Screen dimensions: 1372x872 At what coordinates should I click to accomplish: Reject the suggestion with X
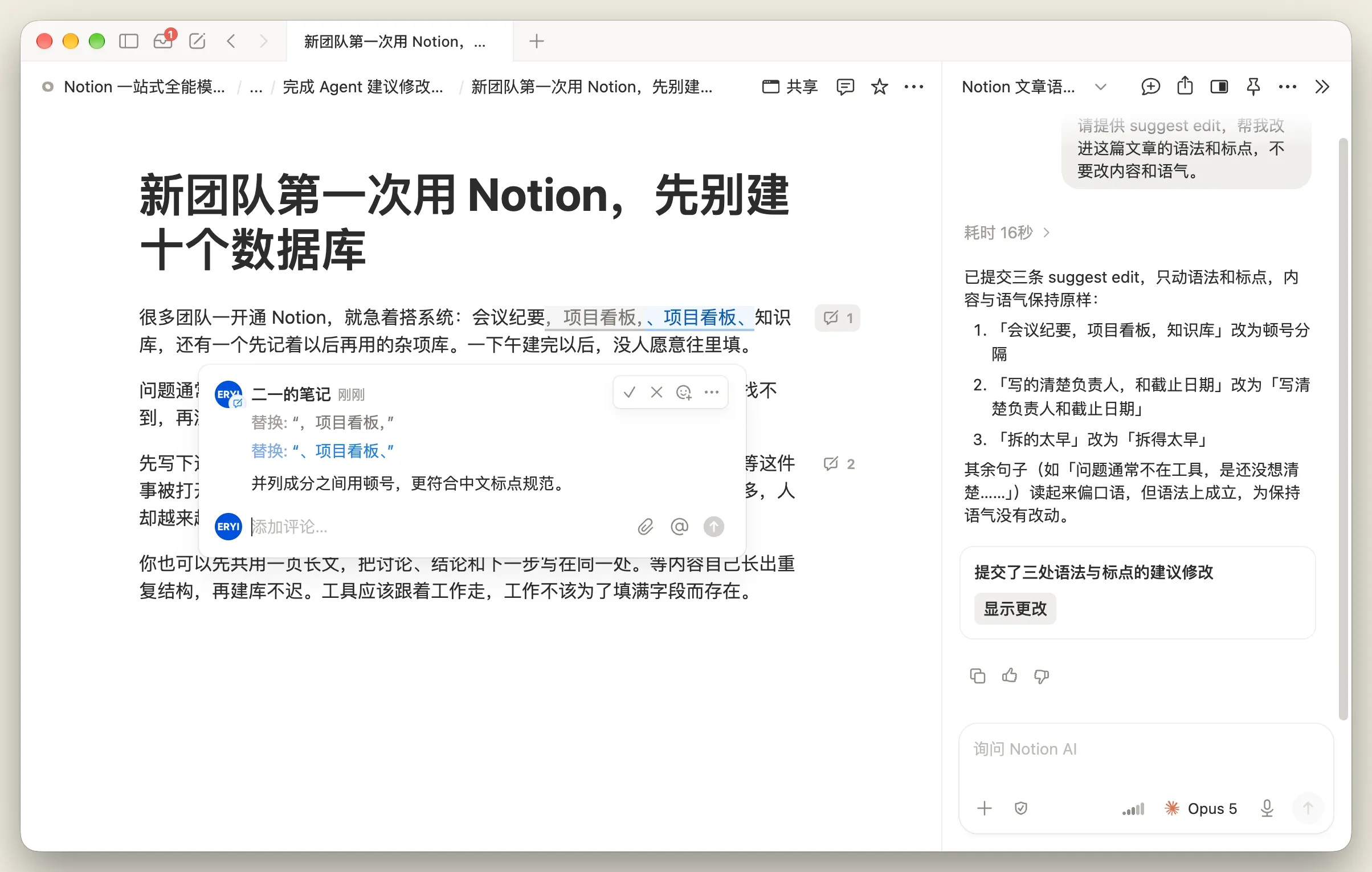point(657,392)
